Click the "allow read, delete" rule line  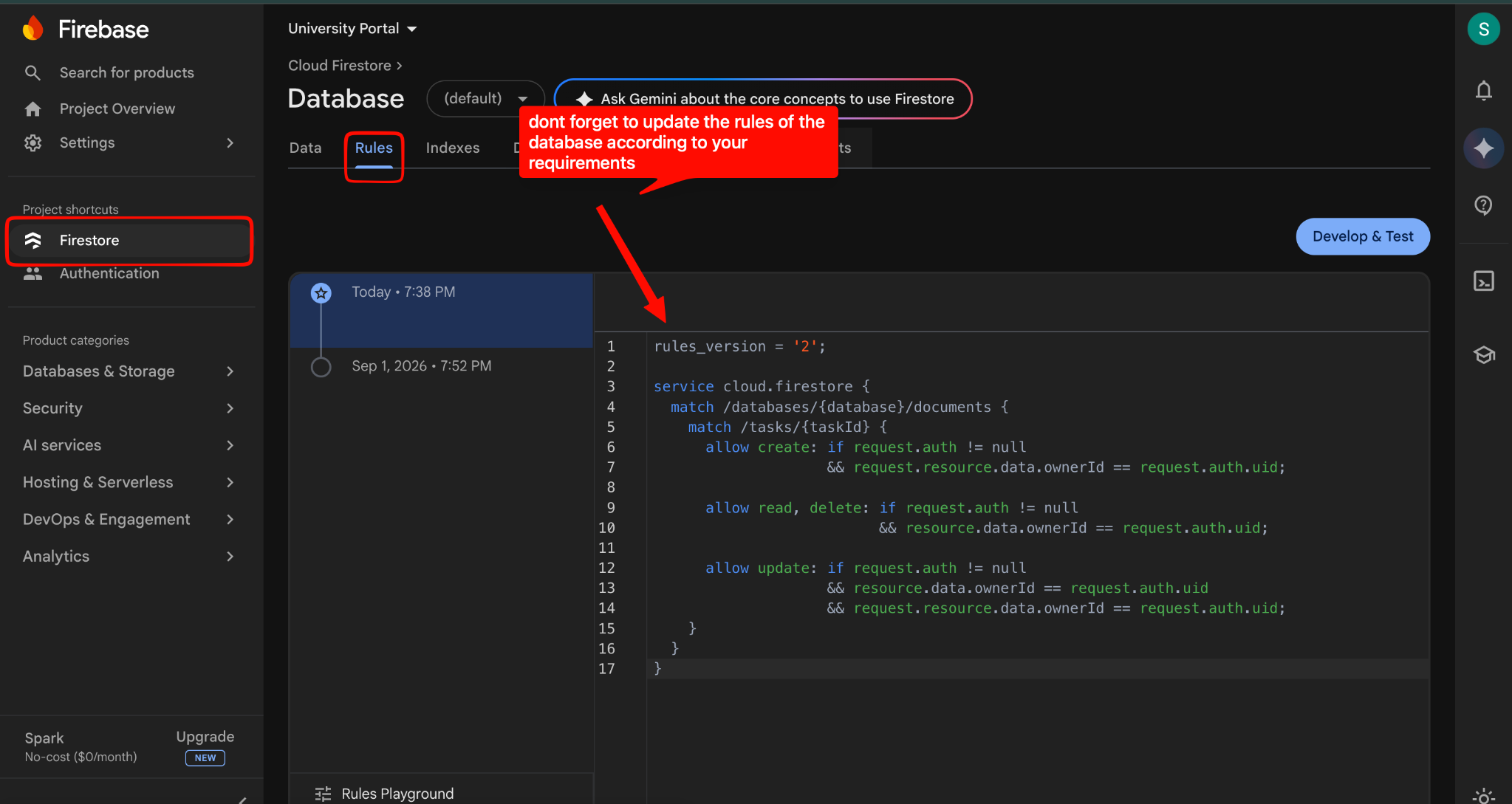click(892, 508)
